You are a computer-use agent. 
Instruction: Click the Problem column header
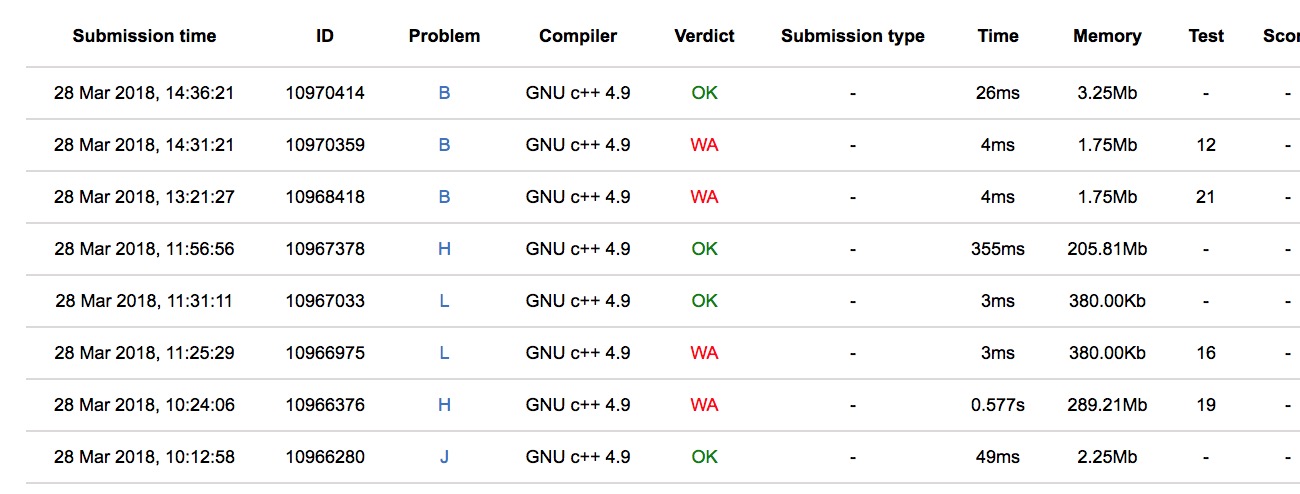444,36
